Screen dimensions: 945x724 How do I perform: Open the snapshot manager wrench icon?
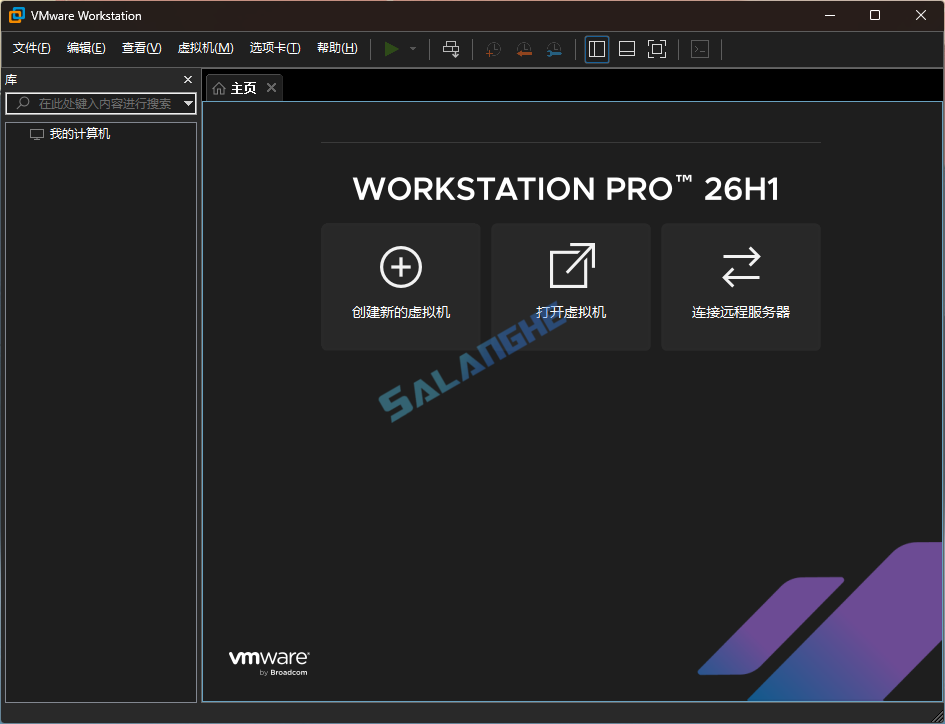tap(554, 49)
